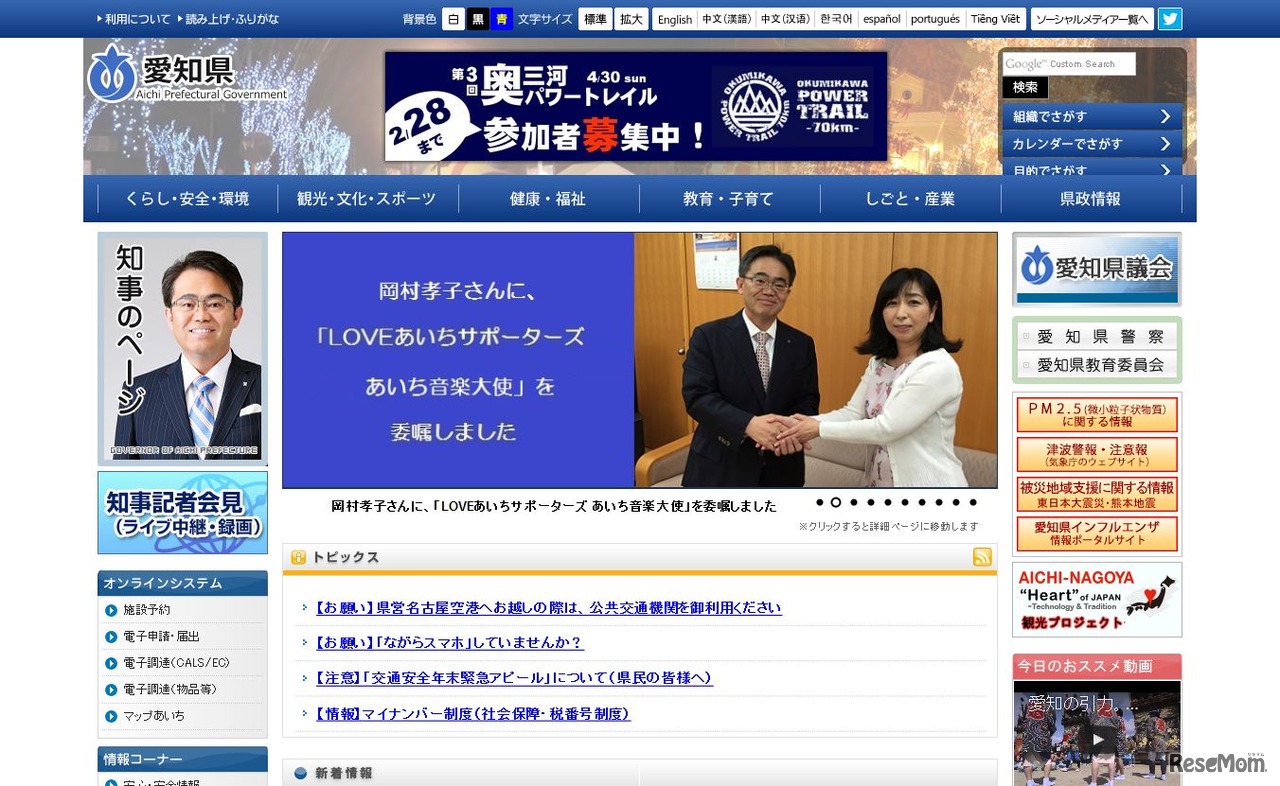Screen dimensions: 1280x786
Task: Switch background color to 白 (white)
Action: pos(455,18)
